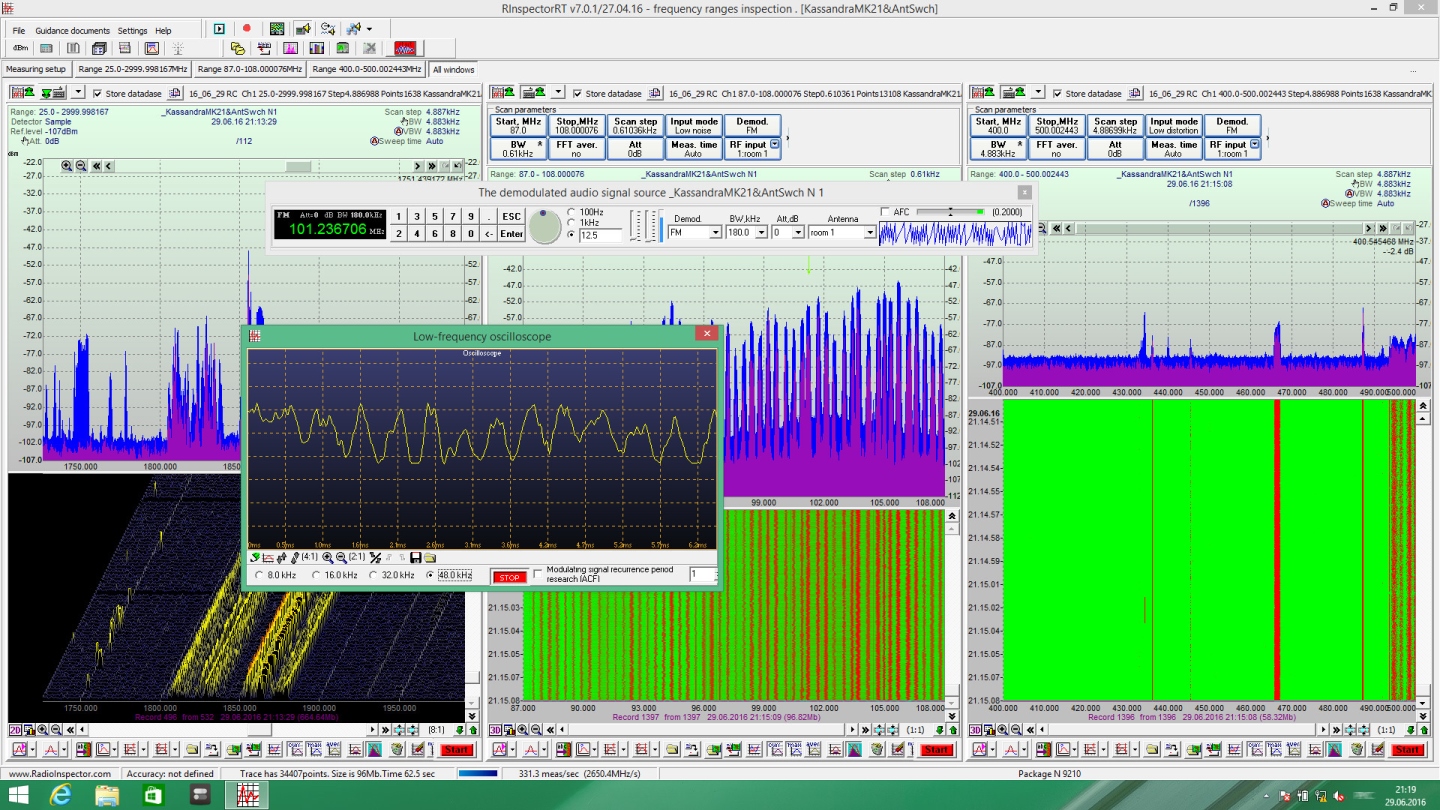Open the Guidance documents menu
The width and height of the screenshot is (1440, 810).
(72, 31)
